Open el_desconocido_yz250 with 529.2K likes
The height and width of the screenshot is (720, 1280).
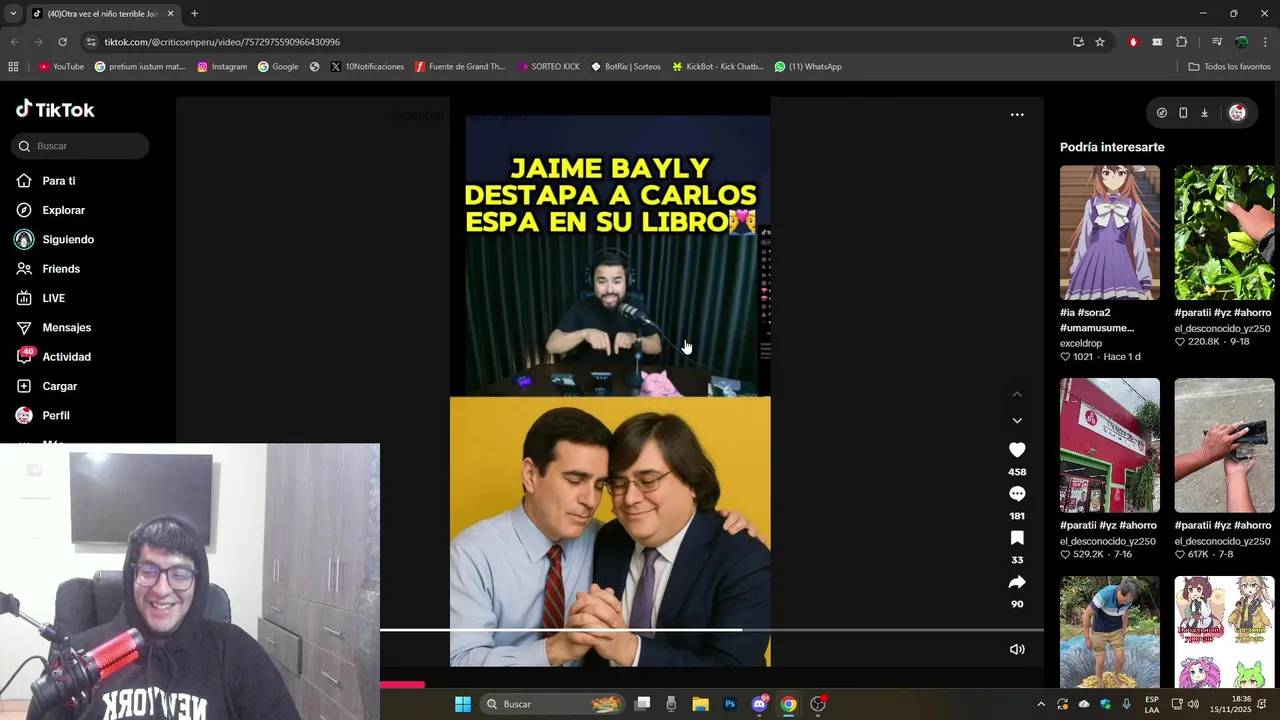click(x=1108, y=541)
